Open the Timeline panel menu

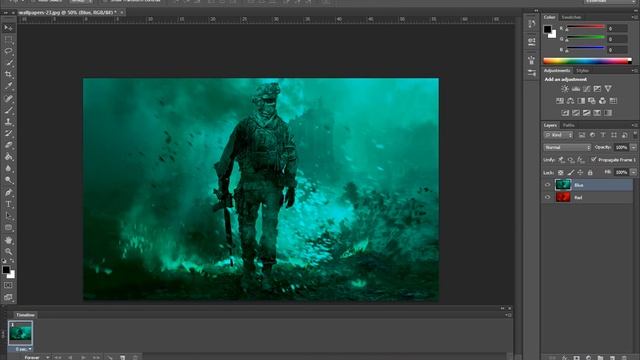click(509, 315)
